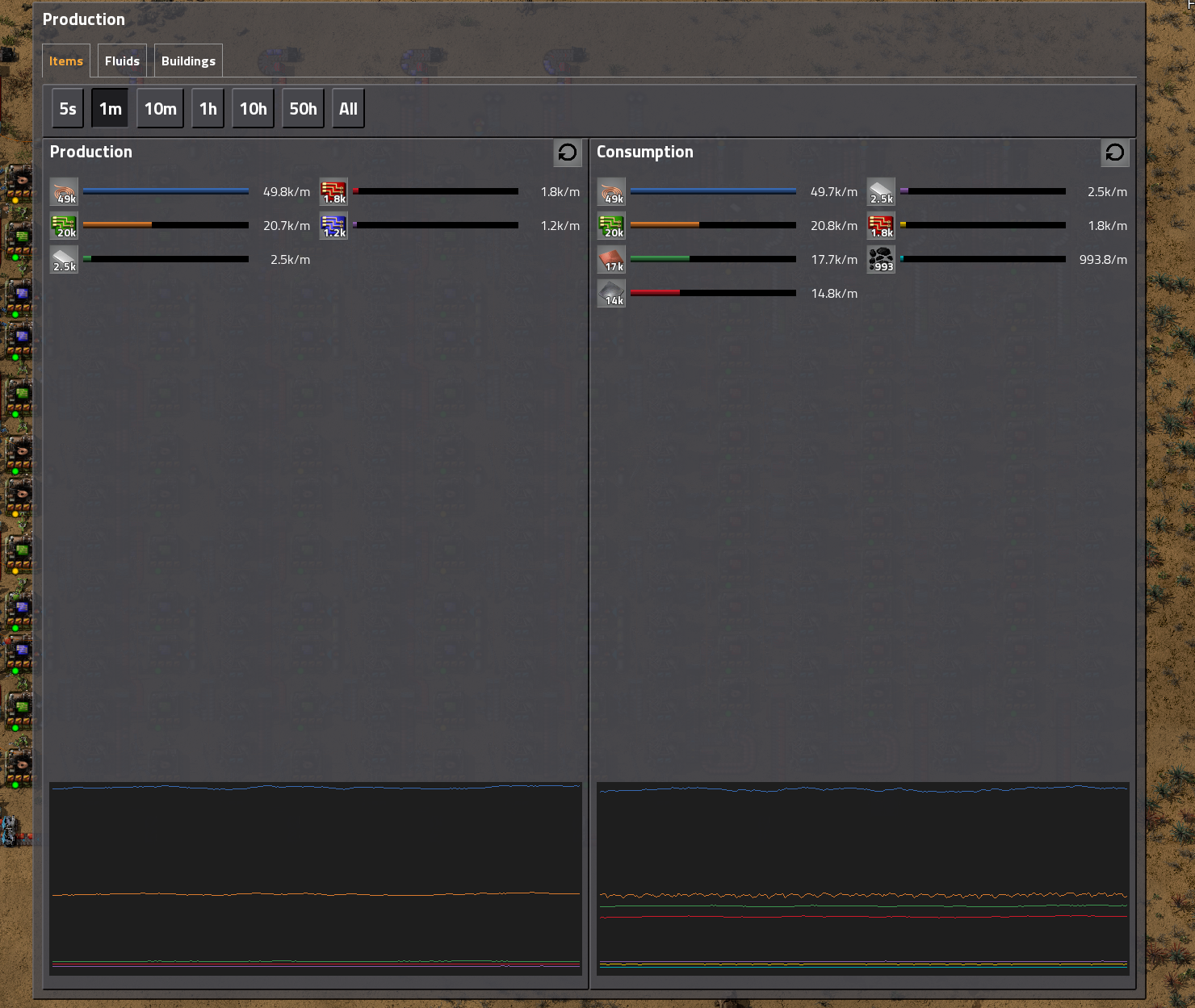Click red advanced circuit icon in Production
The width and height of the screenshot is (1195, 1008).
(333, 192)
